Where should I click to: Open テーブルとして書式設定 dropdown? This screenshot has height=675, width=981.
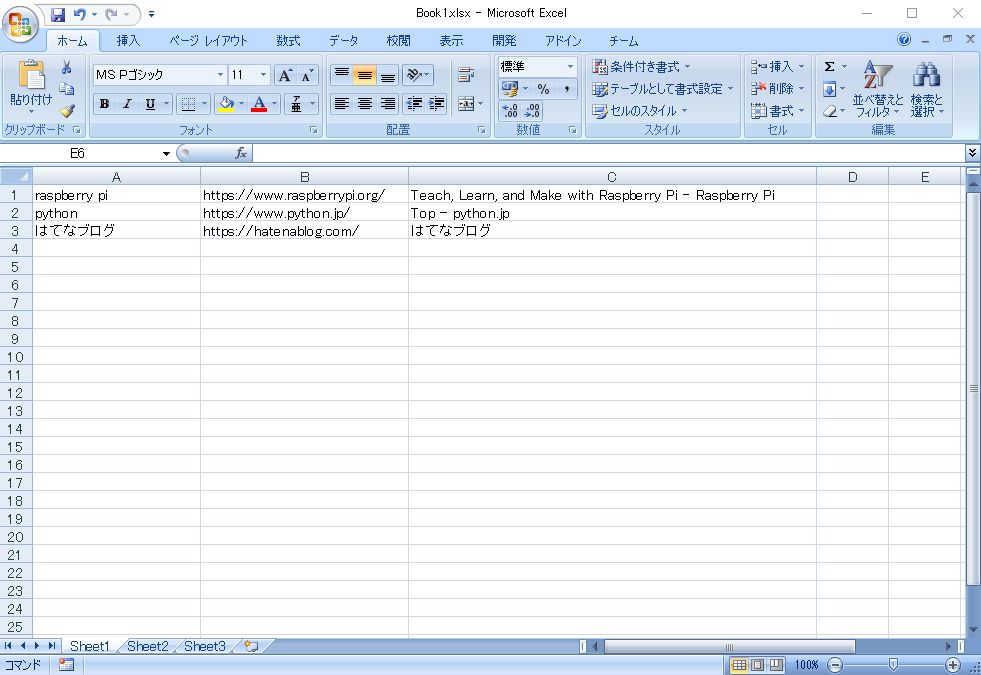point(663,89)
